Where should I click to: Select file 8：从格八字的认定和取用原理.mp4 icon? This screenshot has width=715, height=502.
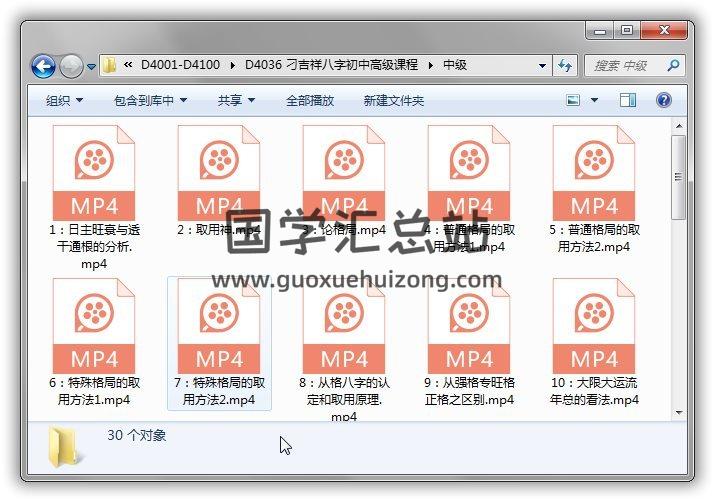[x=344, y=326]
